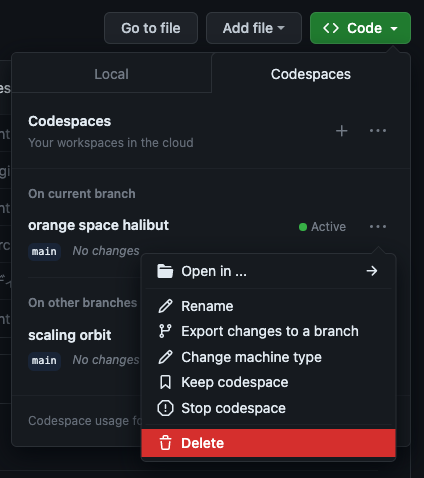Open Codespaces header three-dot options menu
This screenshot has height=478, width=424.
[378, 131]
